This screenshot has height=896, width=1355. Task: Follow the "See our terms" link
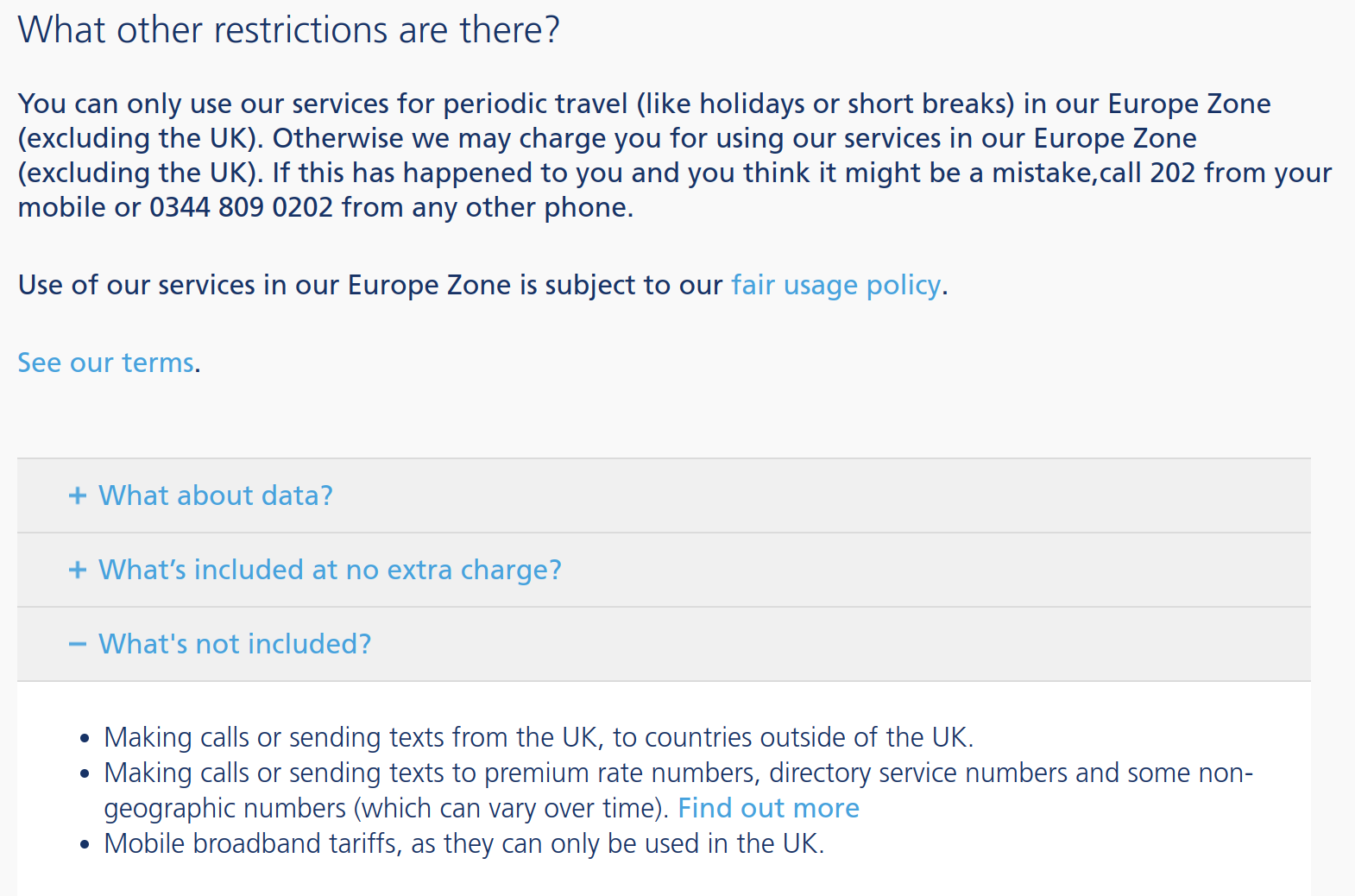(x=106, y=363)
